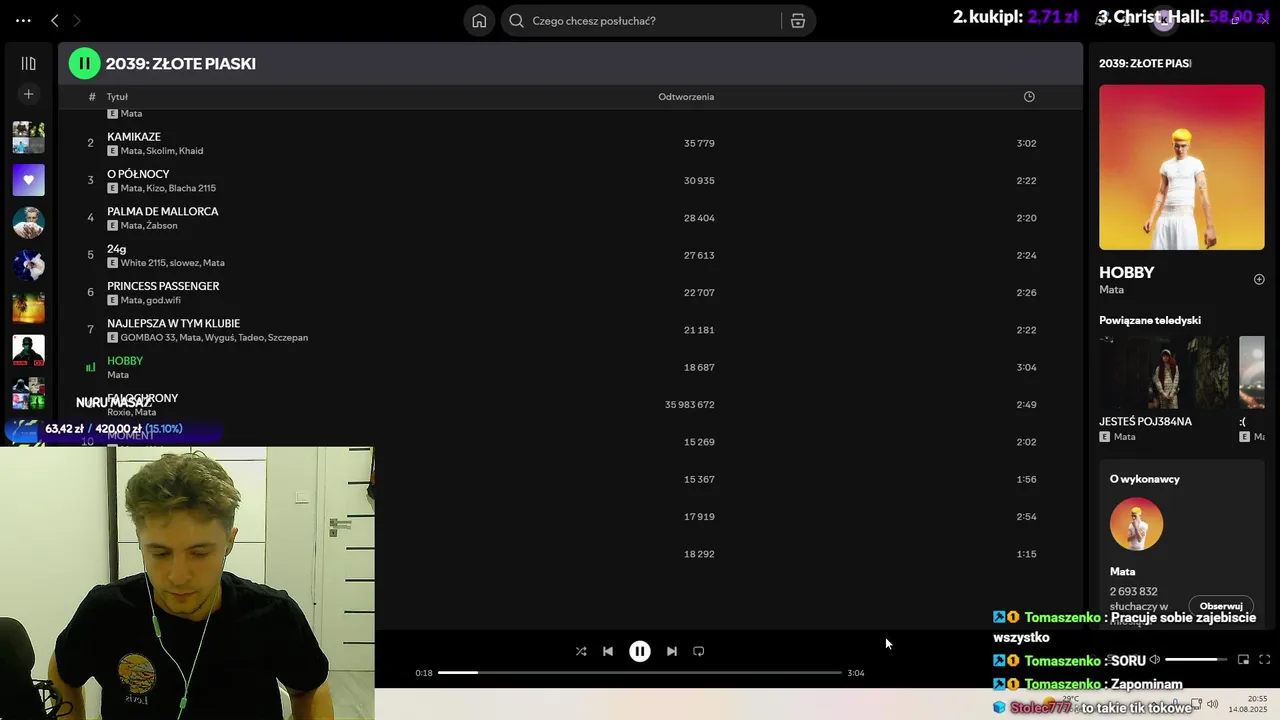The height and width of the screenshot is (720, 1280).
Task: Skip to the next track
Action: tap(672, 651)
